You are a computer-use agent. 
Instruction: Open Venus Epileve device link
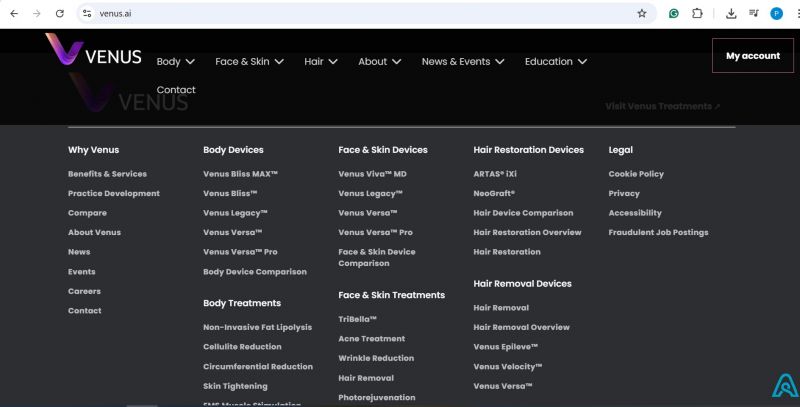click(506, 347)
